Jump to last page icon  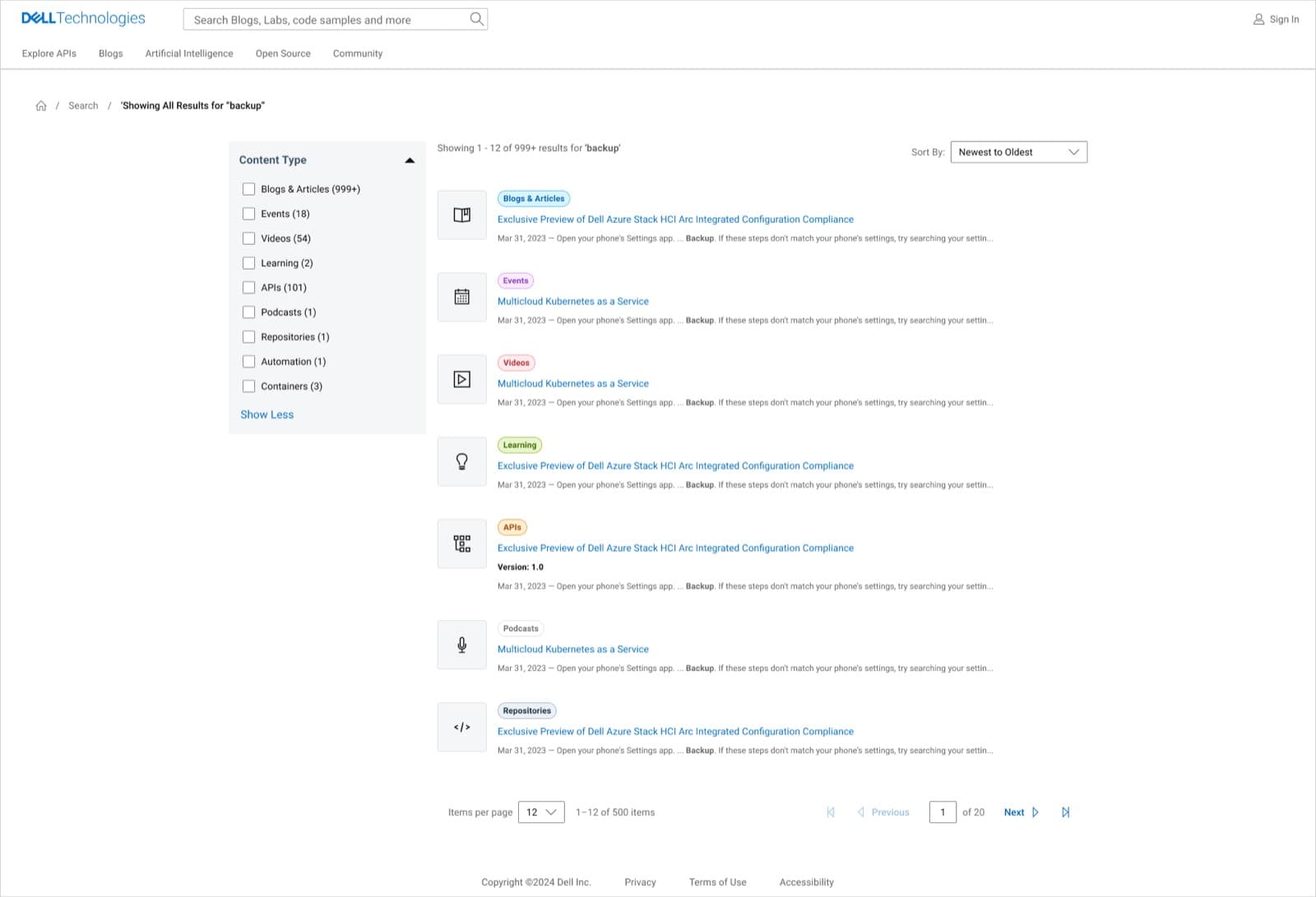(1066, 812)
